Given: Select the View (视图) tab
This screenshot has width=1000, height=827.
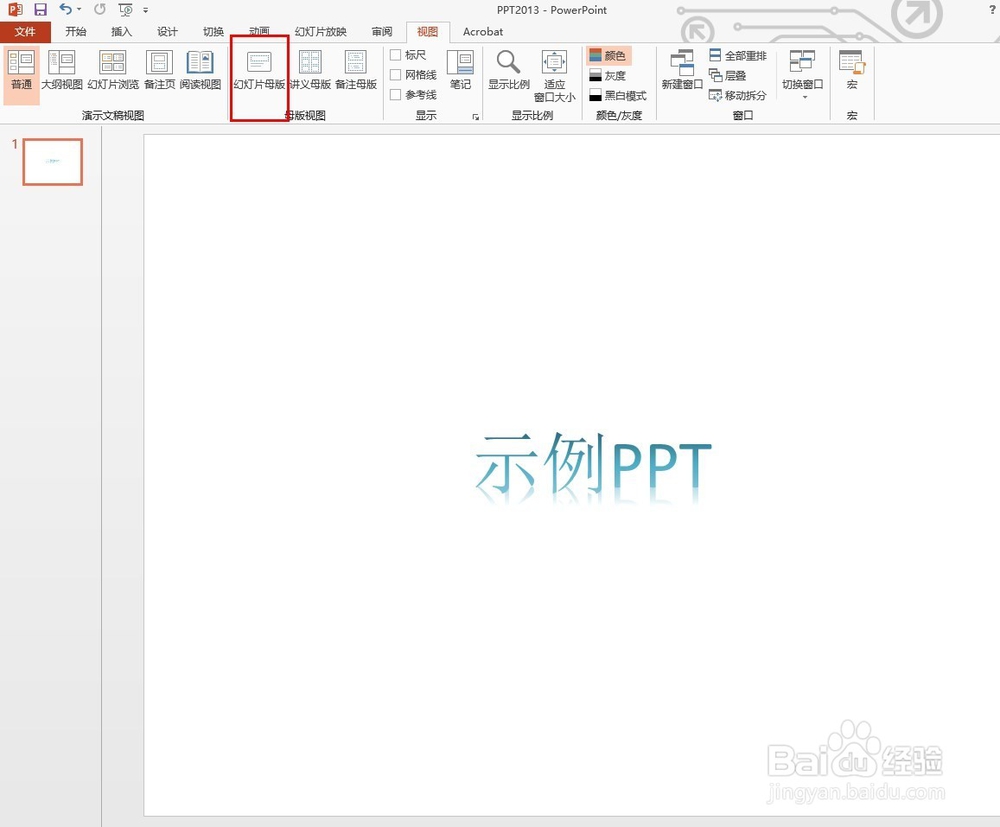Looking at the screenshot, I should click(427, 32).
